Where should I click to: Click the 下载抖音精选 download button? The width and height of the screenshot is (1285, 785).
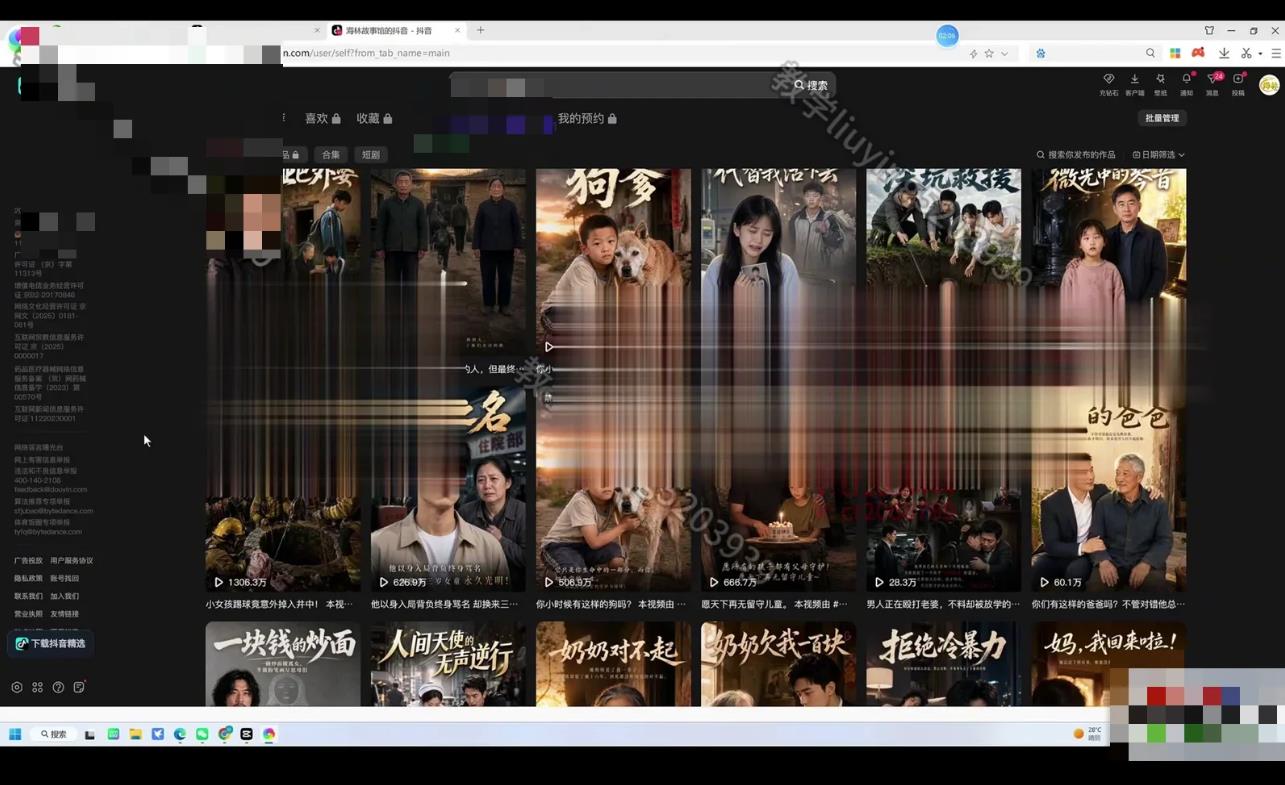click(x=50, y=644)
